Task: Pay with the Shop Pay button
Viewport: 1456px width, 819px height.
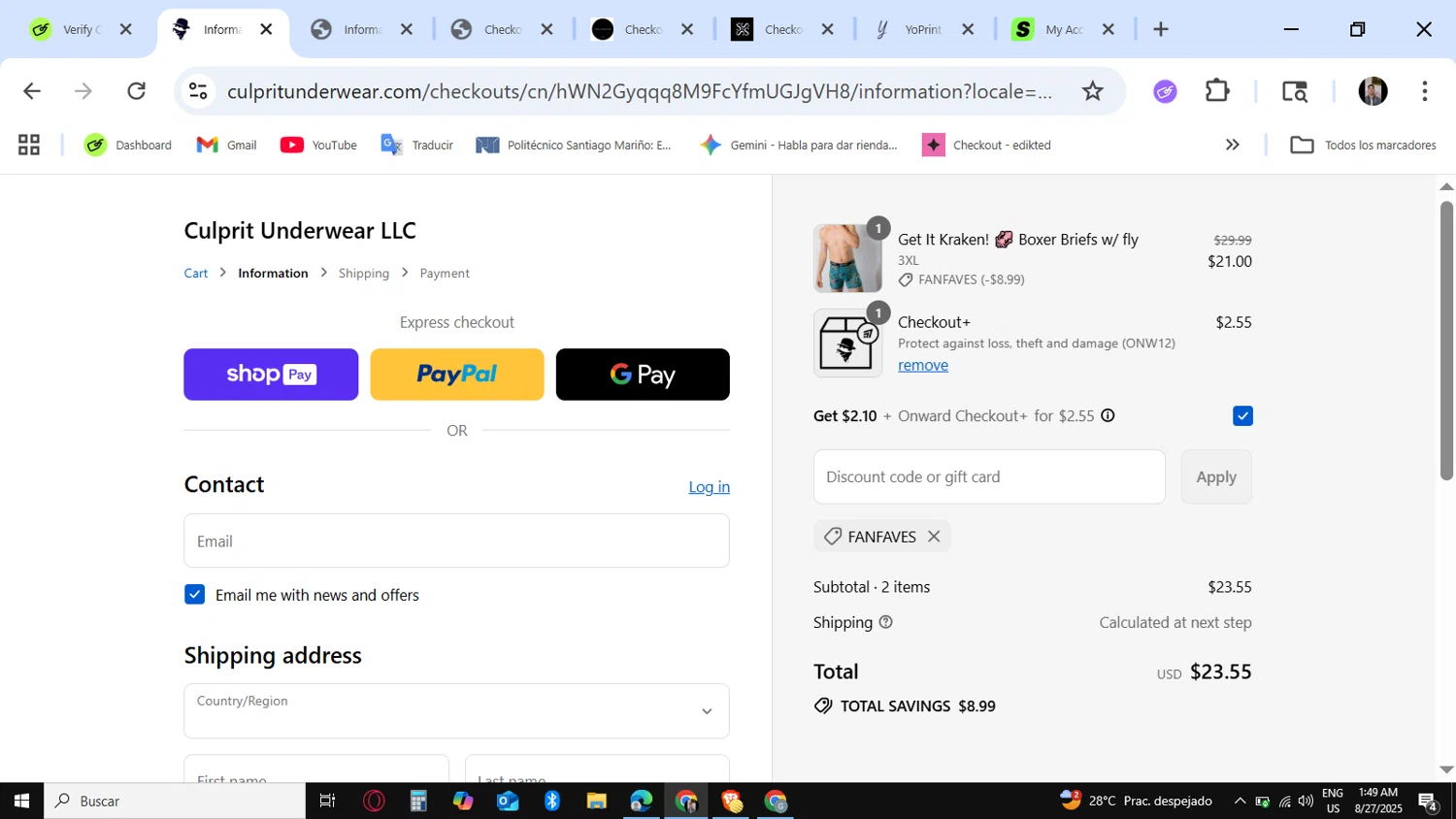Action: 271,375
